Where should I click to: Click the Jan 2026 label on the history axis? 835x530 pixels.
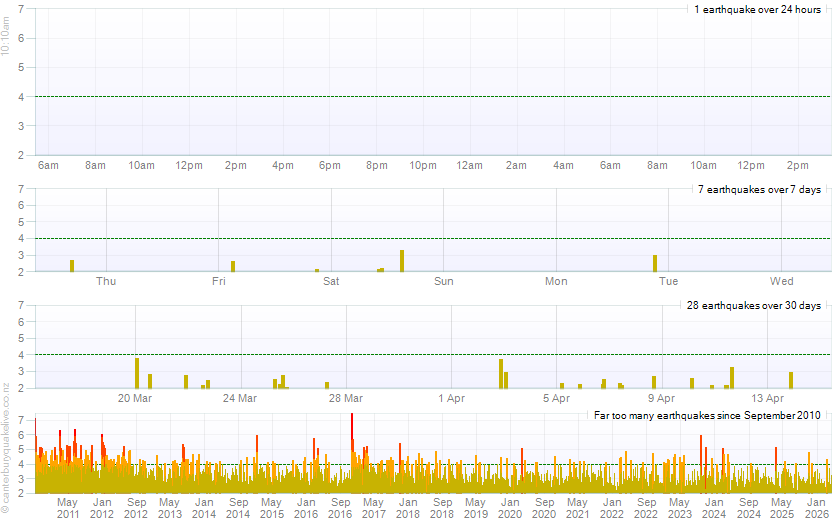(x=816, y=507)
